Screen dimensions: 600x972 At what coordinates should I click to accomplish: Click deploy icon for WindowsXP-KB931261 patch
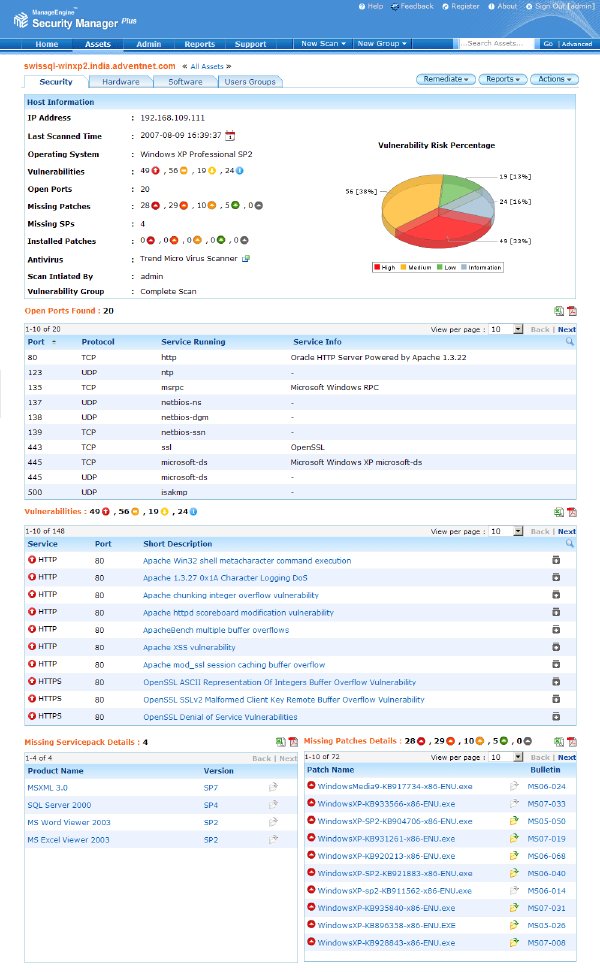pos(514,838)
